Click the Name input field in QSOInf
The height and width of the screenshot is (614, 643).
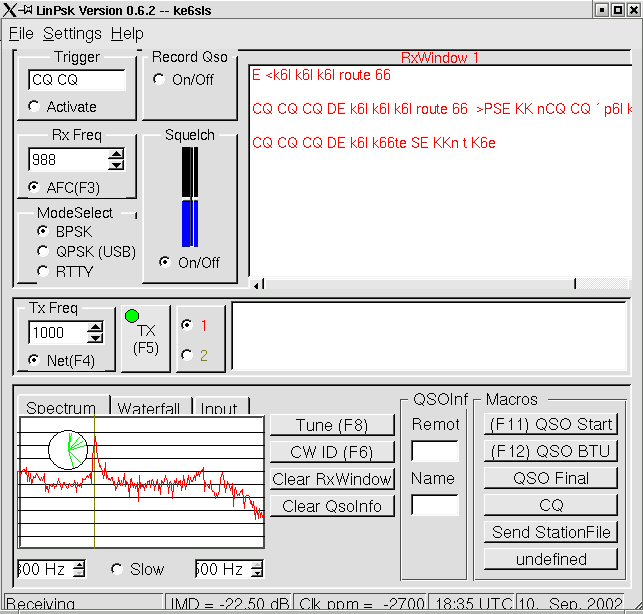[x=435, y=505]
